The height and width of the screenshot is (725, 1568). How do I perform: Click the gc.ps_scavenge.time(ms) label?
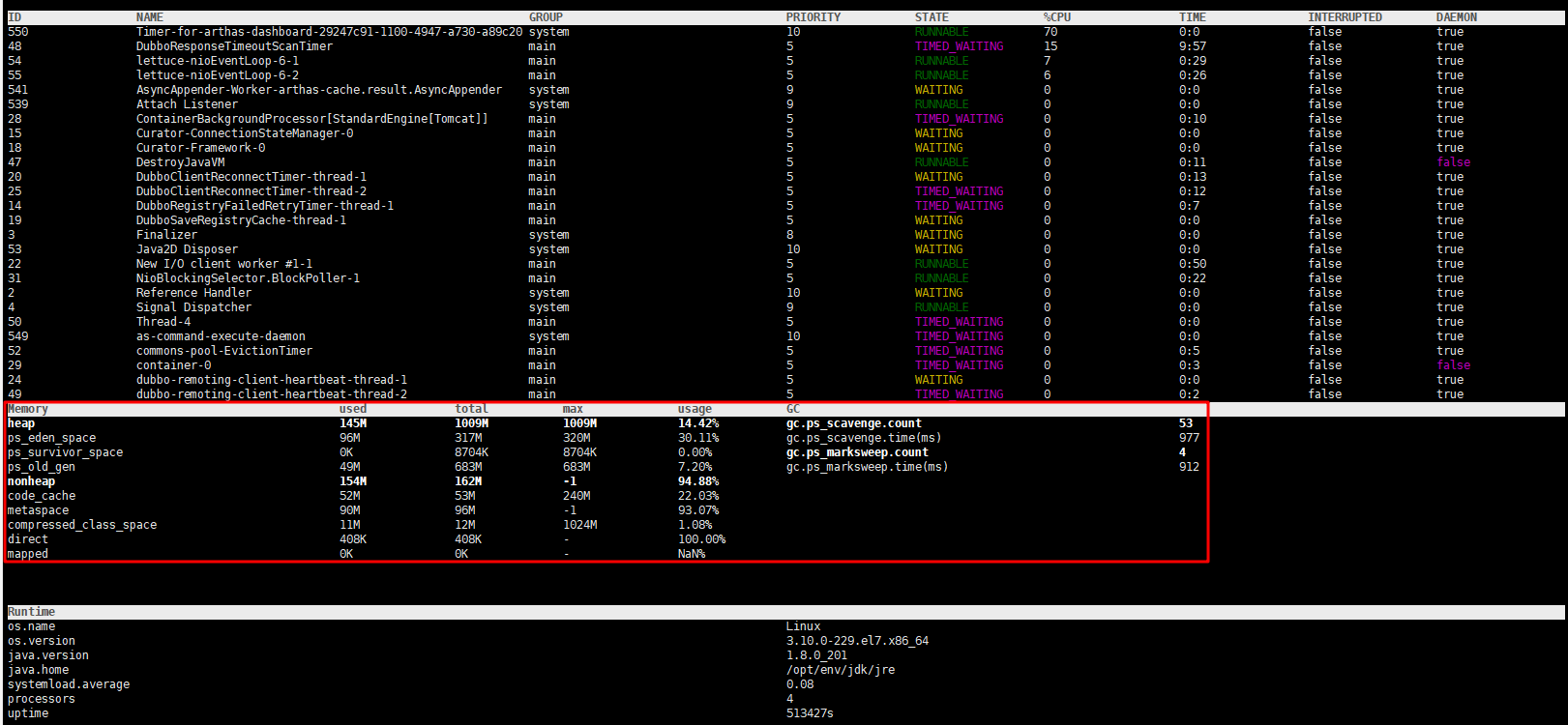pos(864,438)
